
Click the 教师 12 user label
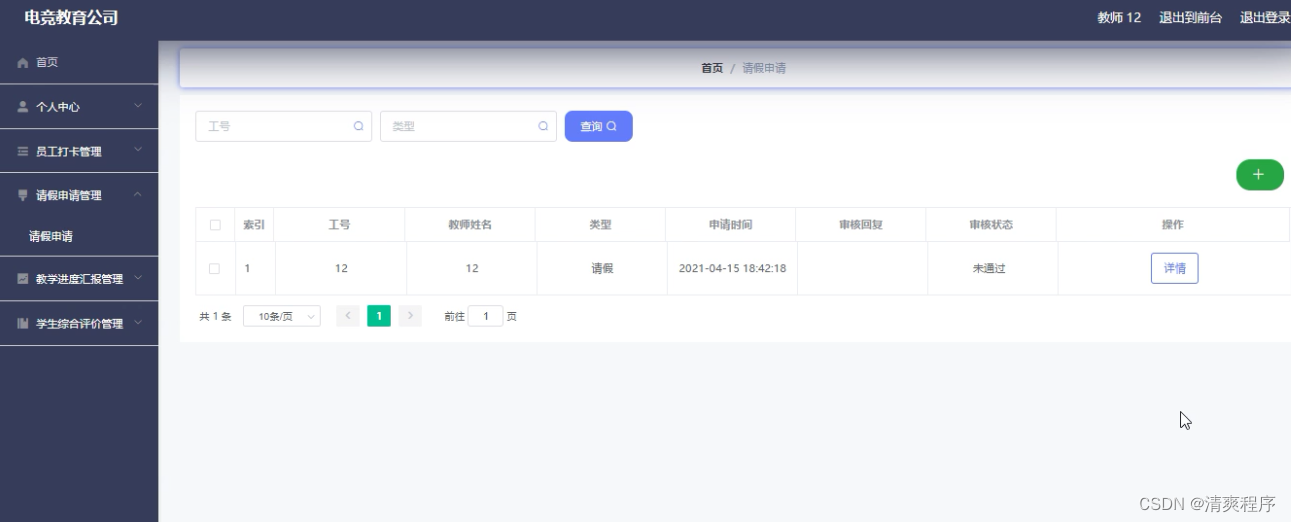click(1119, 18)
